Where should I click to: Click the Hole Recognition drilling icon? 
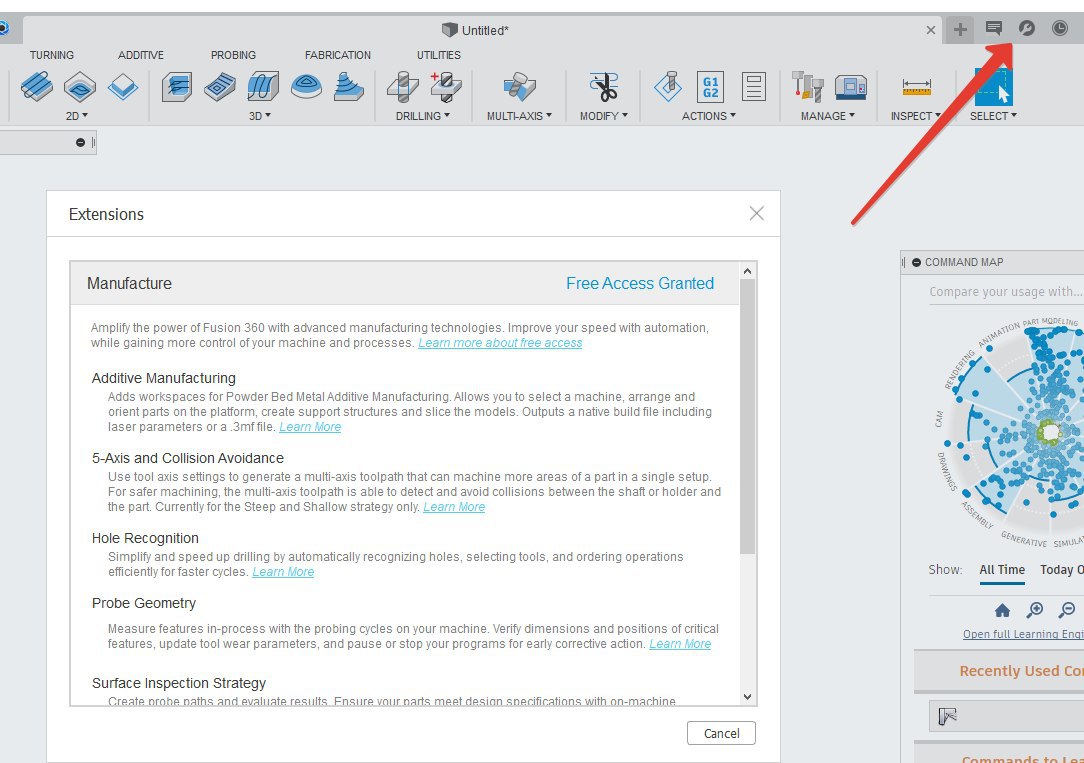click(446, 86)
